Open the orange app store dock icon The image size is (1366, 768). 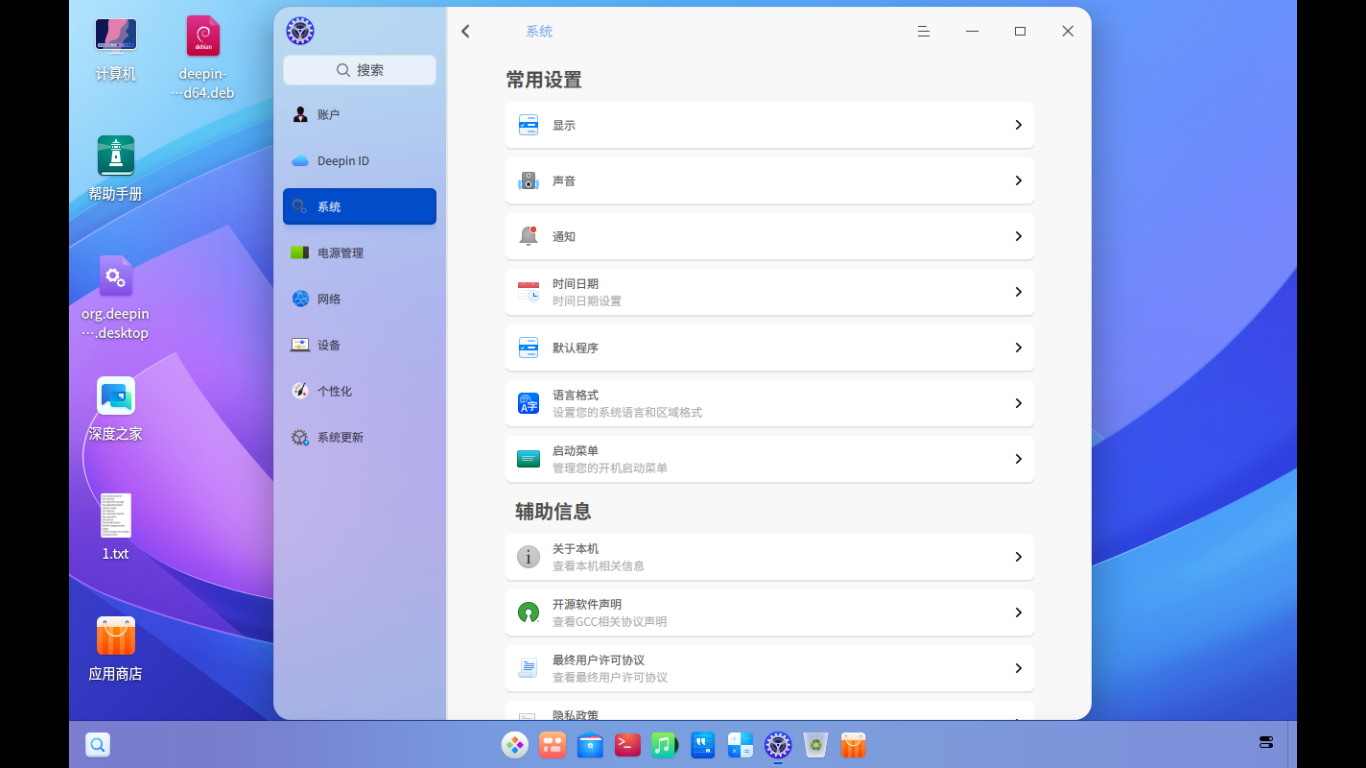coord(853,745)
